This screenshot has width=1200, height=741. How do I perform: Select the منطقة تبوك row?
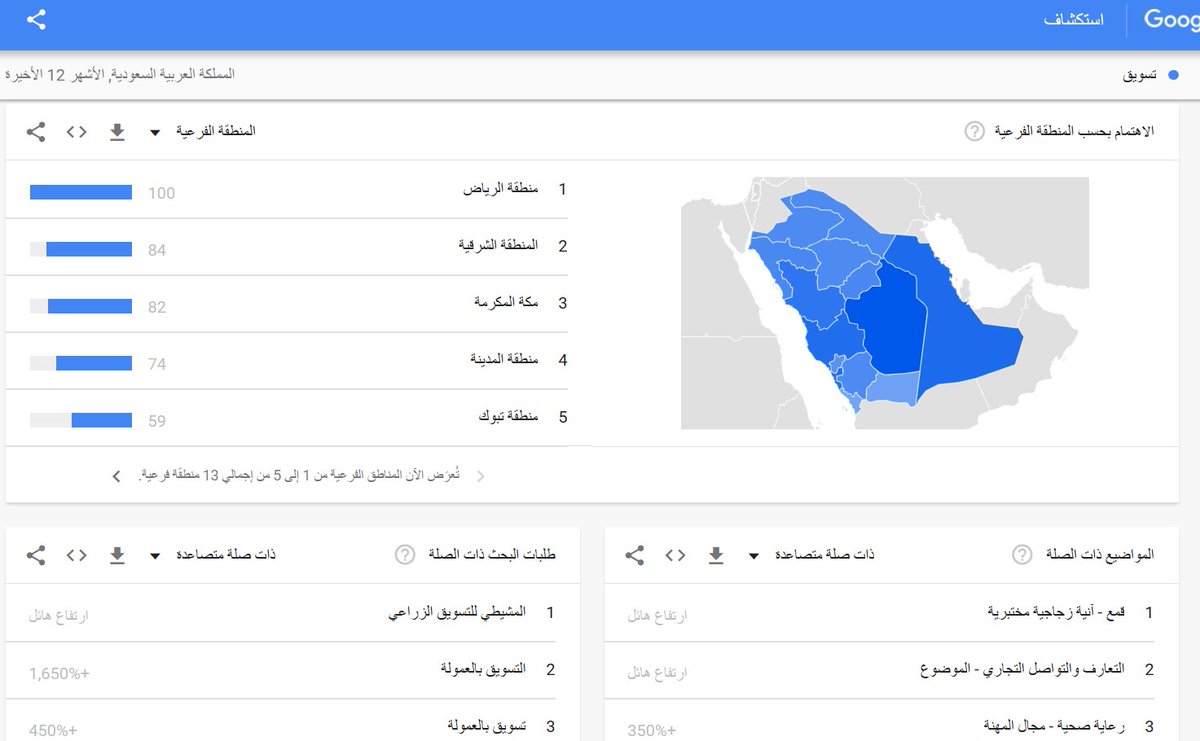pyautogui.click(x=298, y=418)
